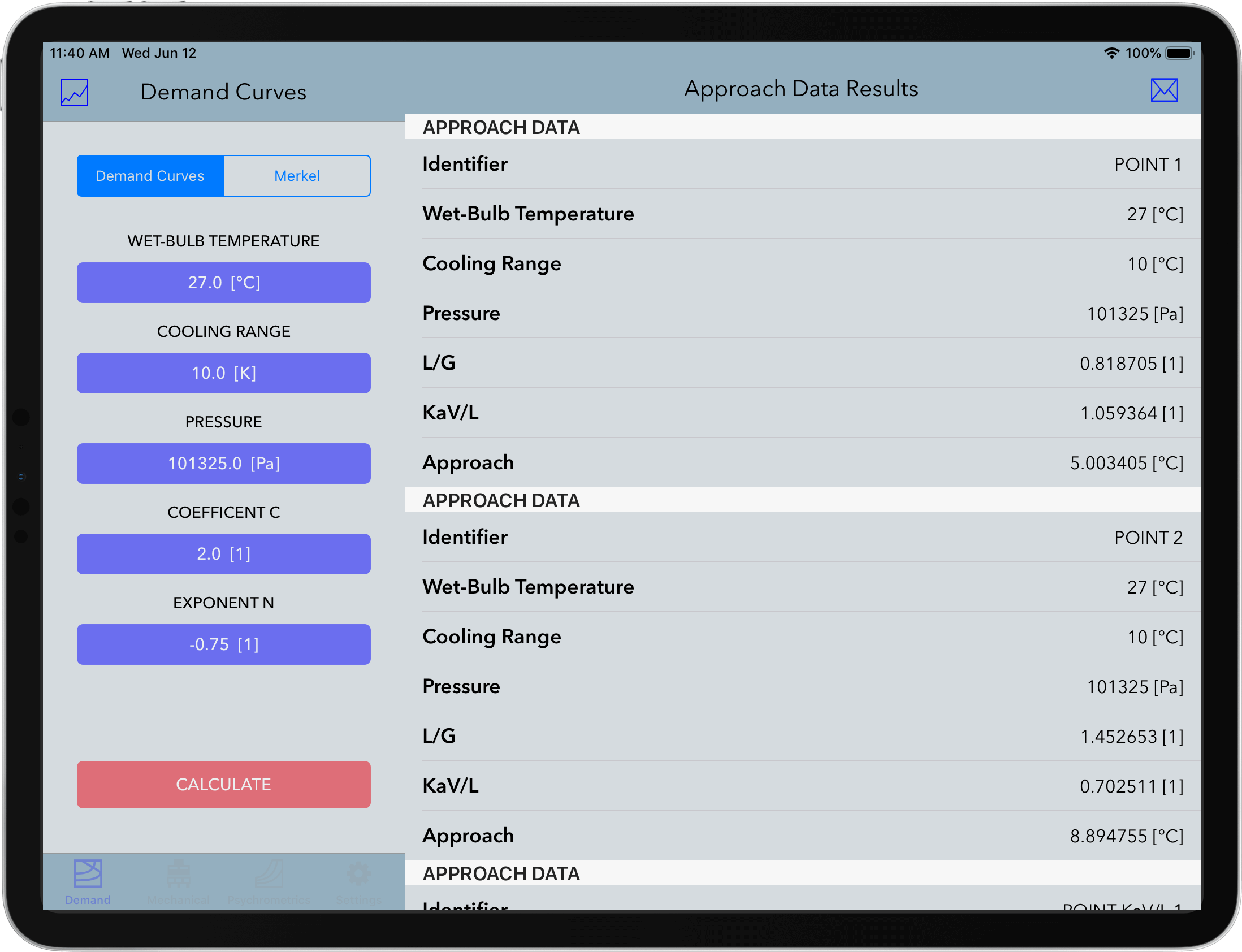The image size is (1242, 952).
Task: Enable the Merkel calculation method
Action: click(297, 176)
